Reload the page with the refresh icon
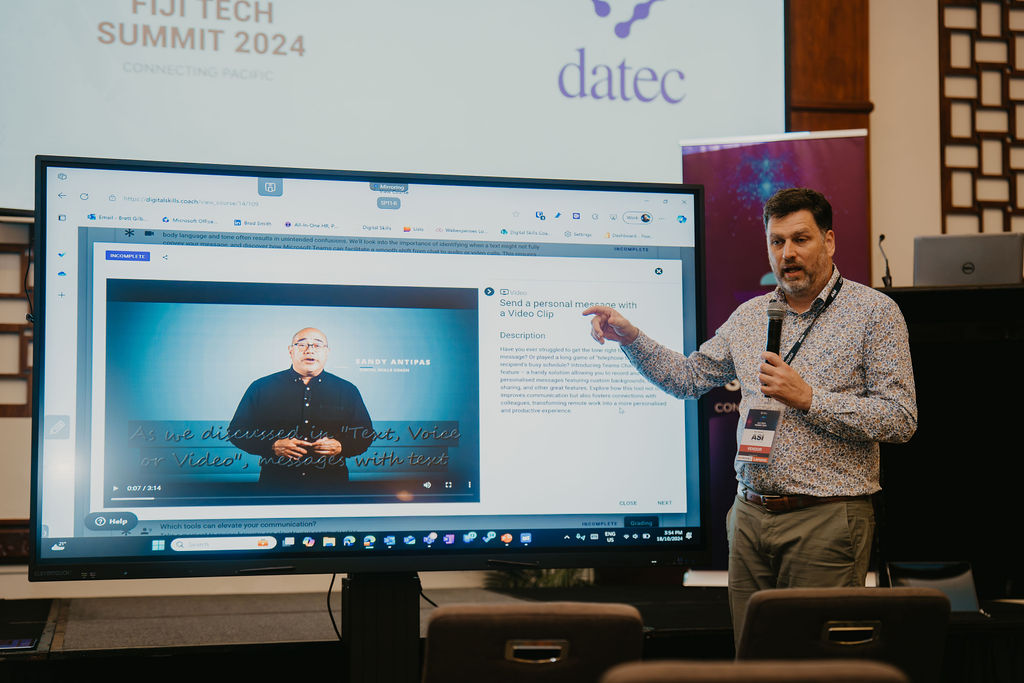The width and height of the screenshot is (1024, 683). tap(84, 196)
